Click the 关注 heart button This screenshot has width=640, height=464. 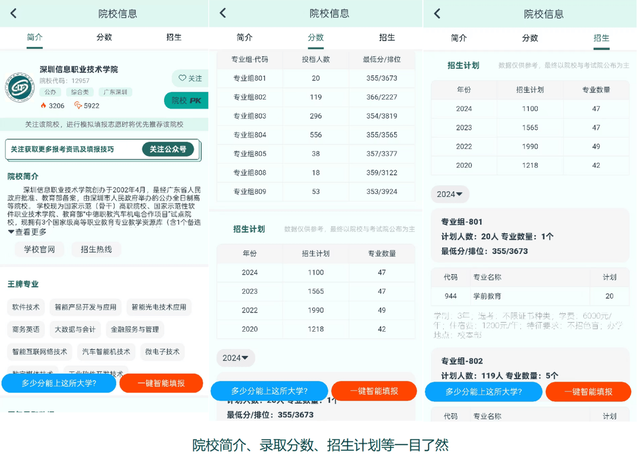click(190, 78)
